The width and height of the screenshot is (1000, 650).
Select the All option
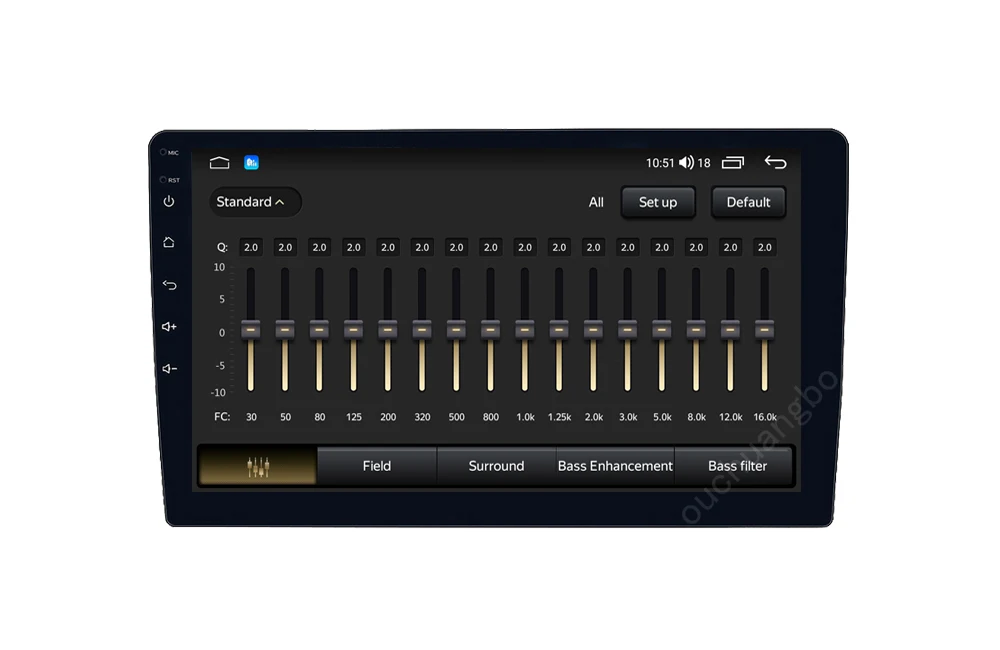click(596, 202)
